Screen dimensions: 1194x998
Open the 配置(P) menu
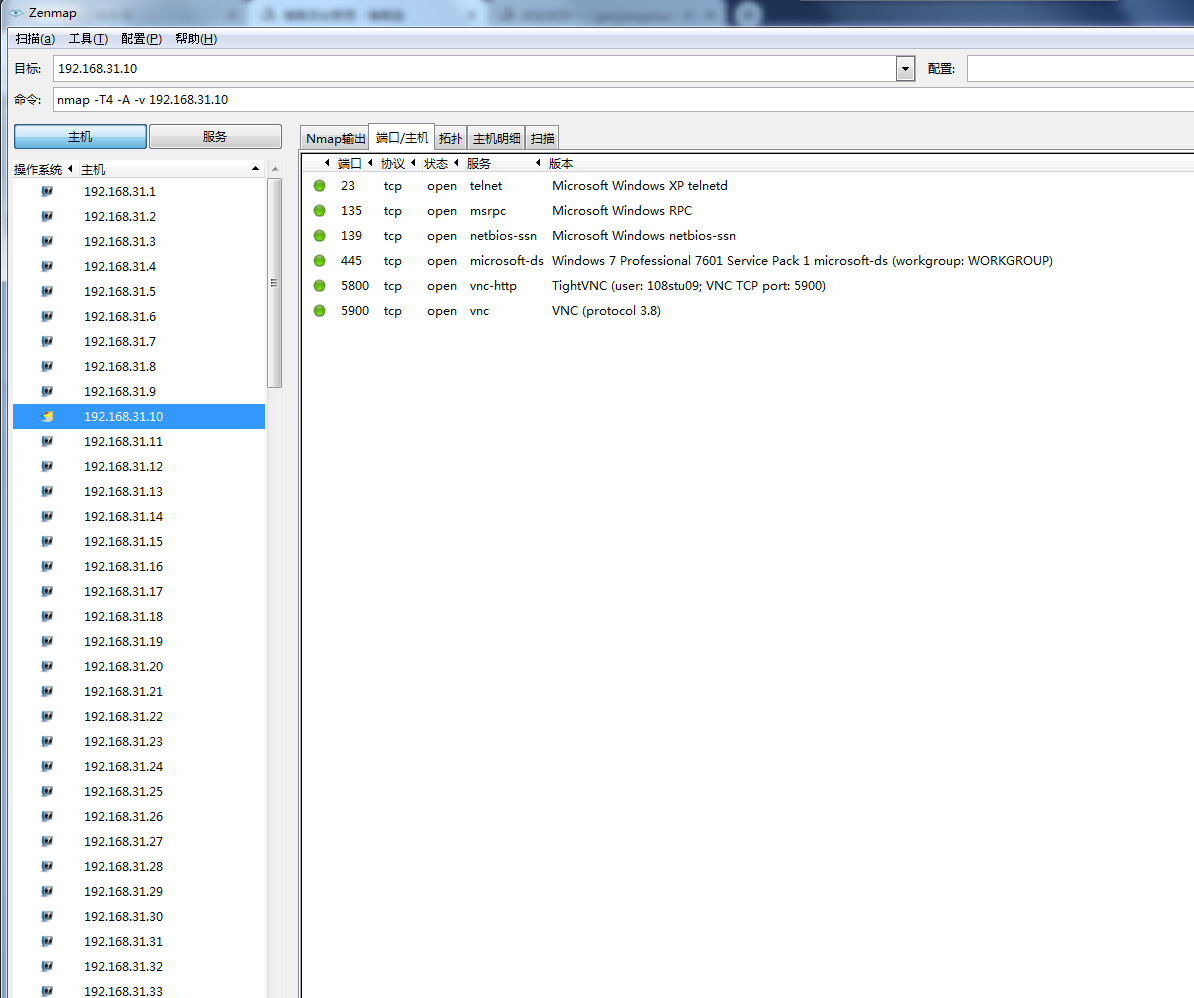[x=142, y=39]
